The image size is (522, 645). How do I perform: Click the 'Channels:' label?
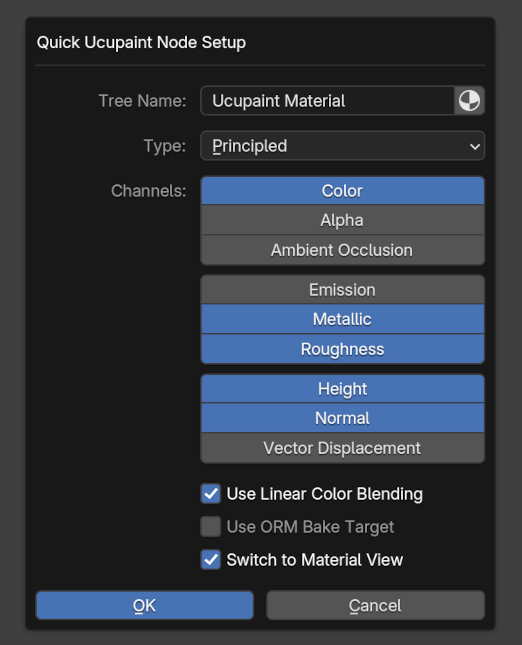click(148, 191)
